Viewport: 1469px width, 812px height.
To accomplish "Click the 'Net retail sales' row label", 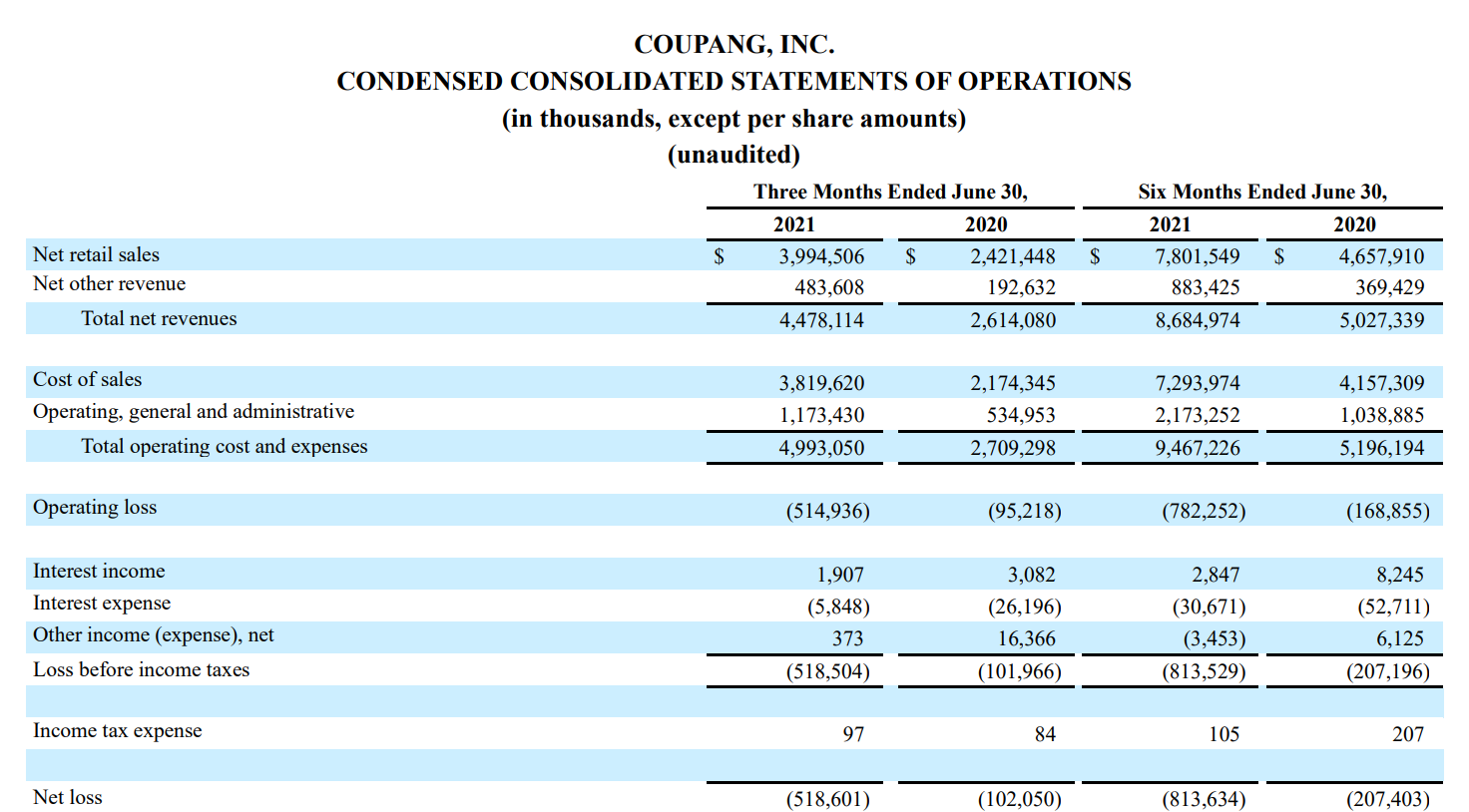I will 96,254.
